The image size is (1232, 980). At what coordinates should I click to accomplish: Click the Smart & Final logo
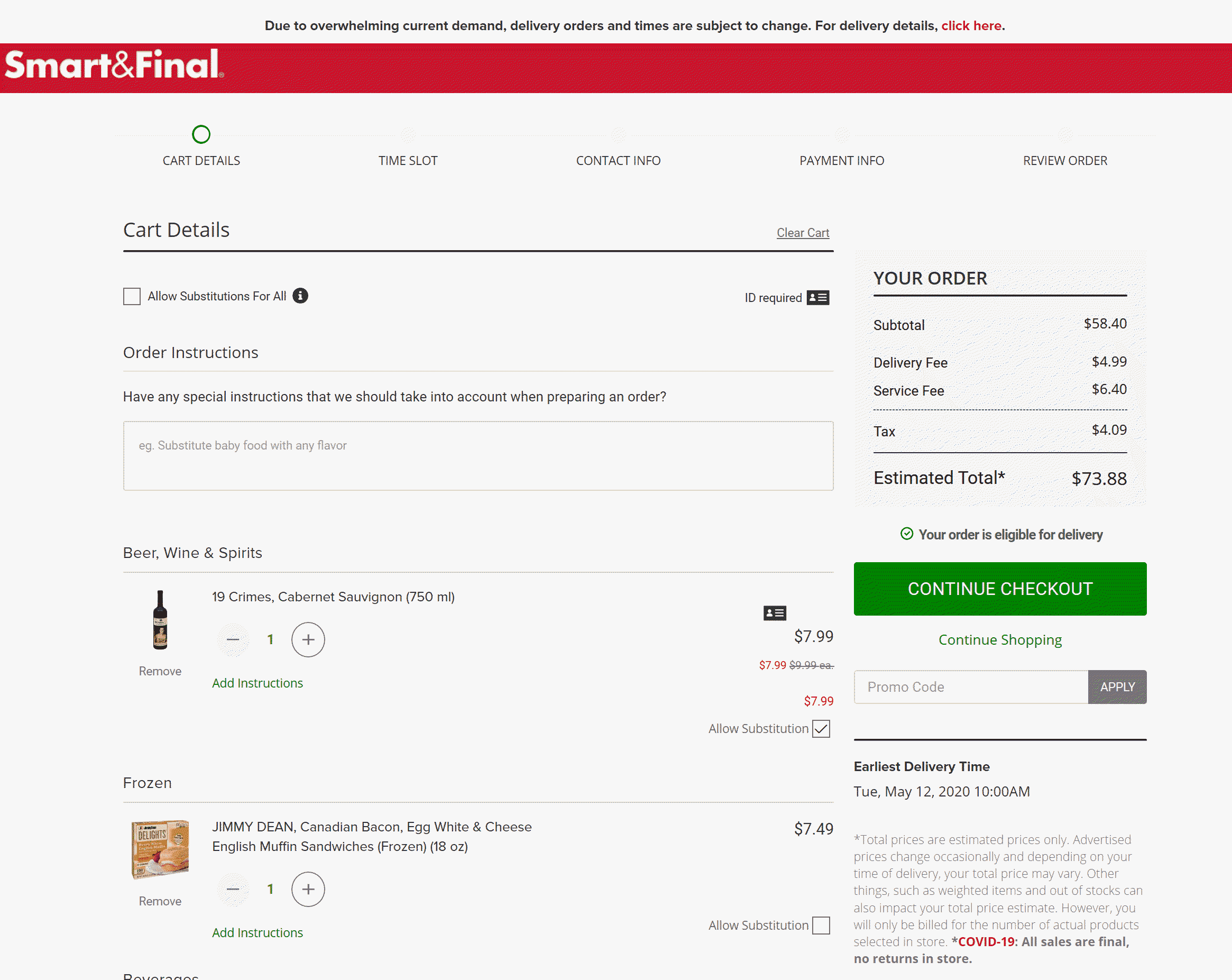coord(114,65)
